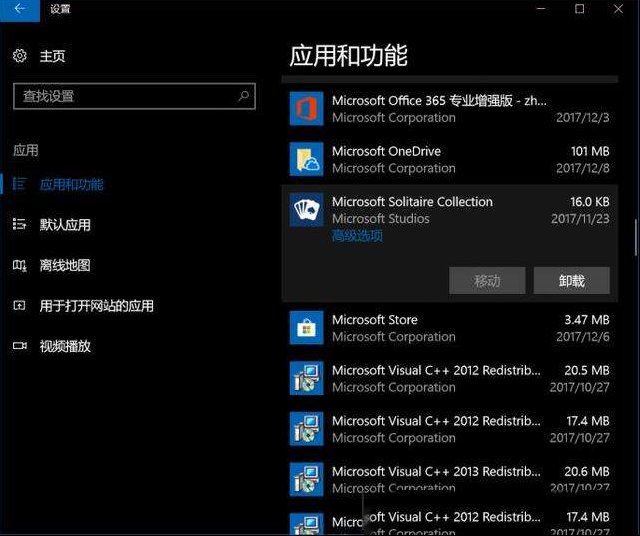The width and height of the screenshot is (640, 536).
Task: Open 离线地图 settings page
Action: tap(65, 265)
